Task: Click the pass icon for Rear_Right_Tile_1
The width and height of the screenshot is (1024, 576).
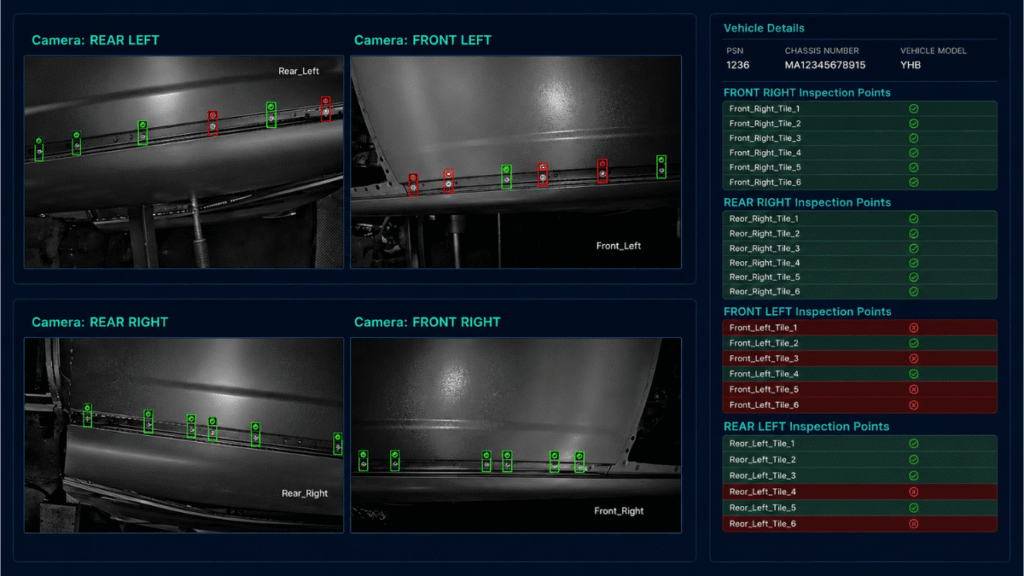Action: click(x=914, y=219)
